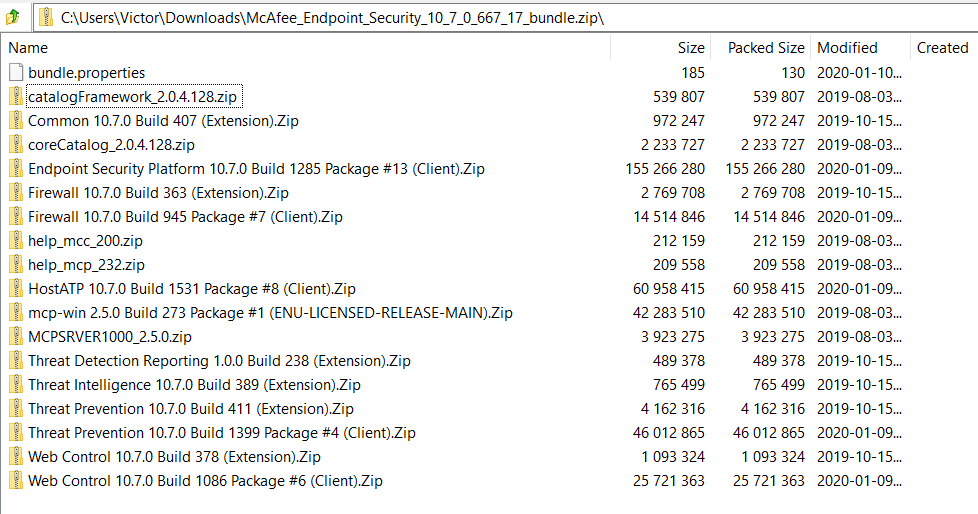Click the coreCatalog_2.0.4.128.zip archive icon
This screenshot has height=514, width=978.
[x=15, y=144]
